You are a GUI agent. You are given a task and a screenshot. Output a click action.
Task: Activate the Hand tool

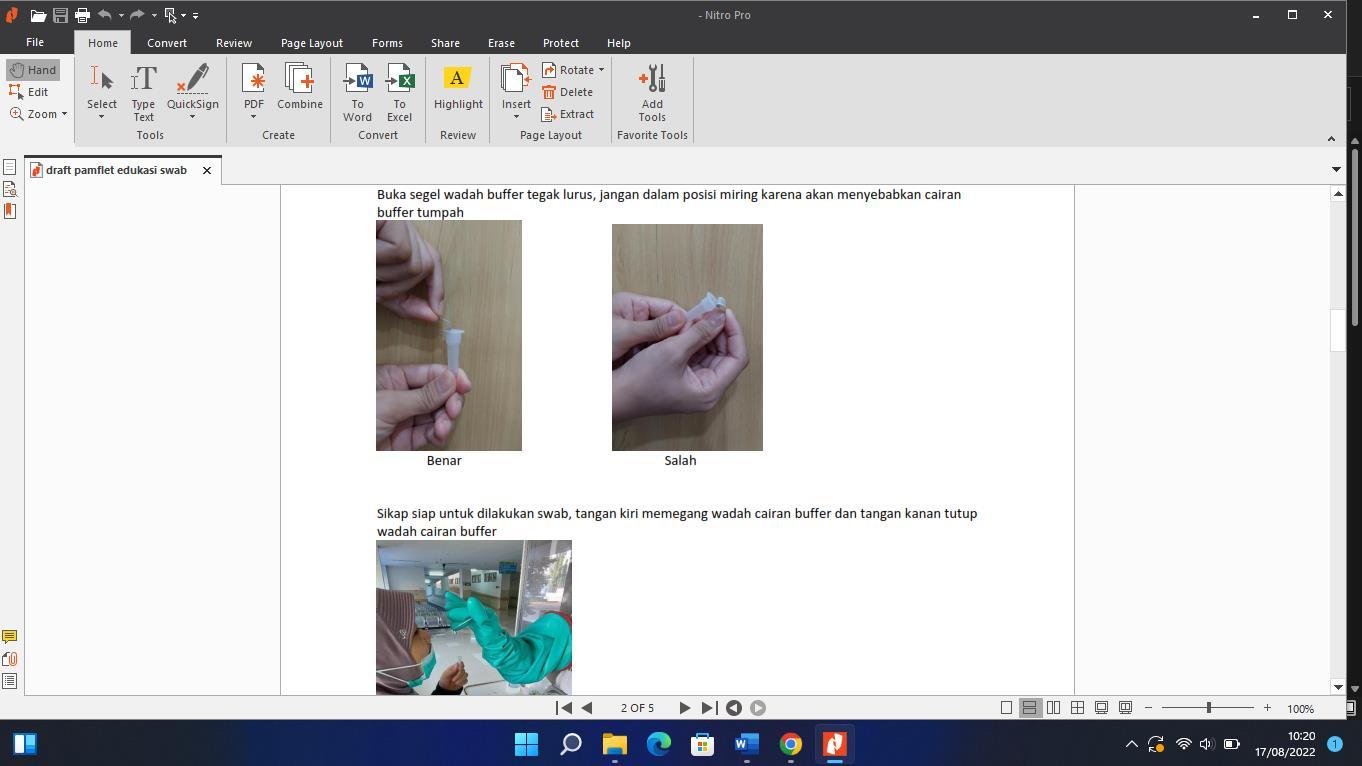click(33, 70)
